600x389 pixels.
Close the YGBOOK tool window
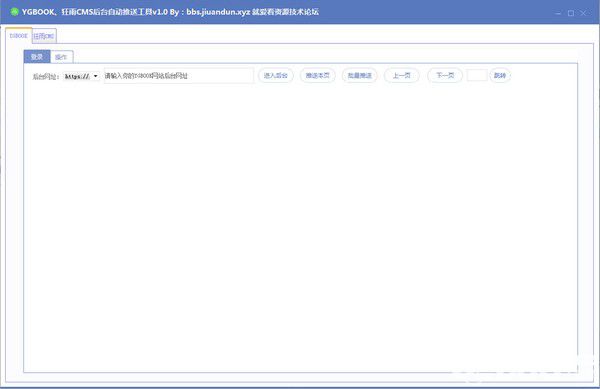(583, 13)
